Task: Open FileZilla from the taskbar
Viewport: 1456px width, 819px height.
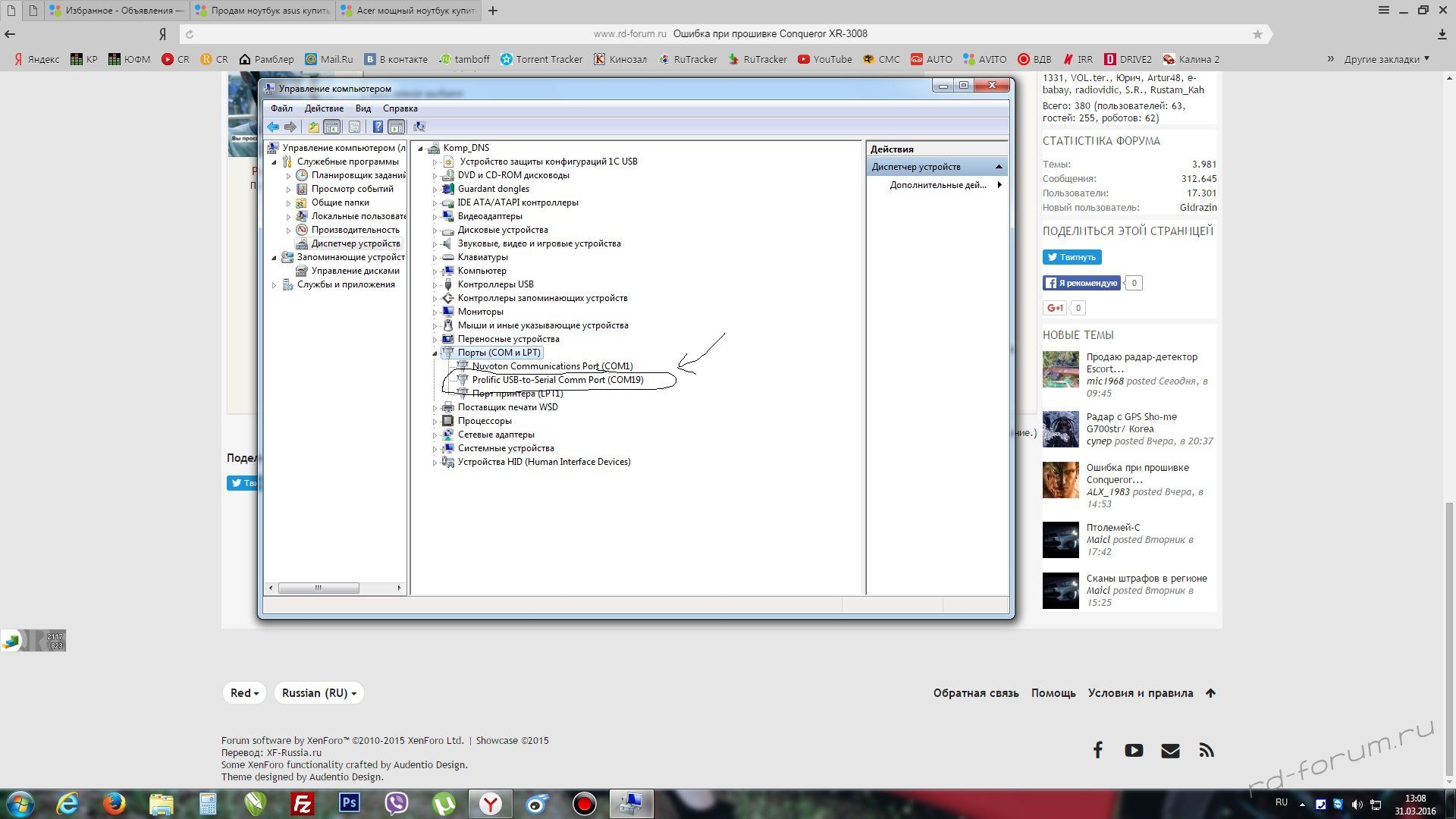Action: coord(303,803)
